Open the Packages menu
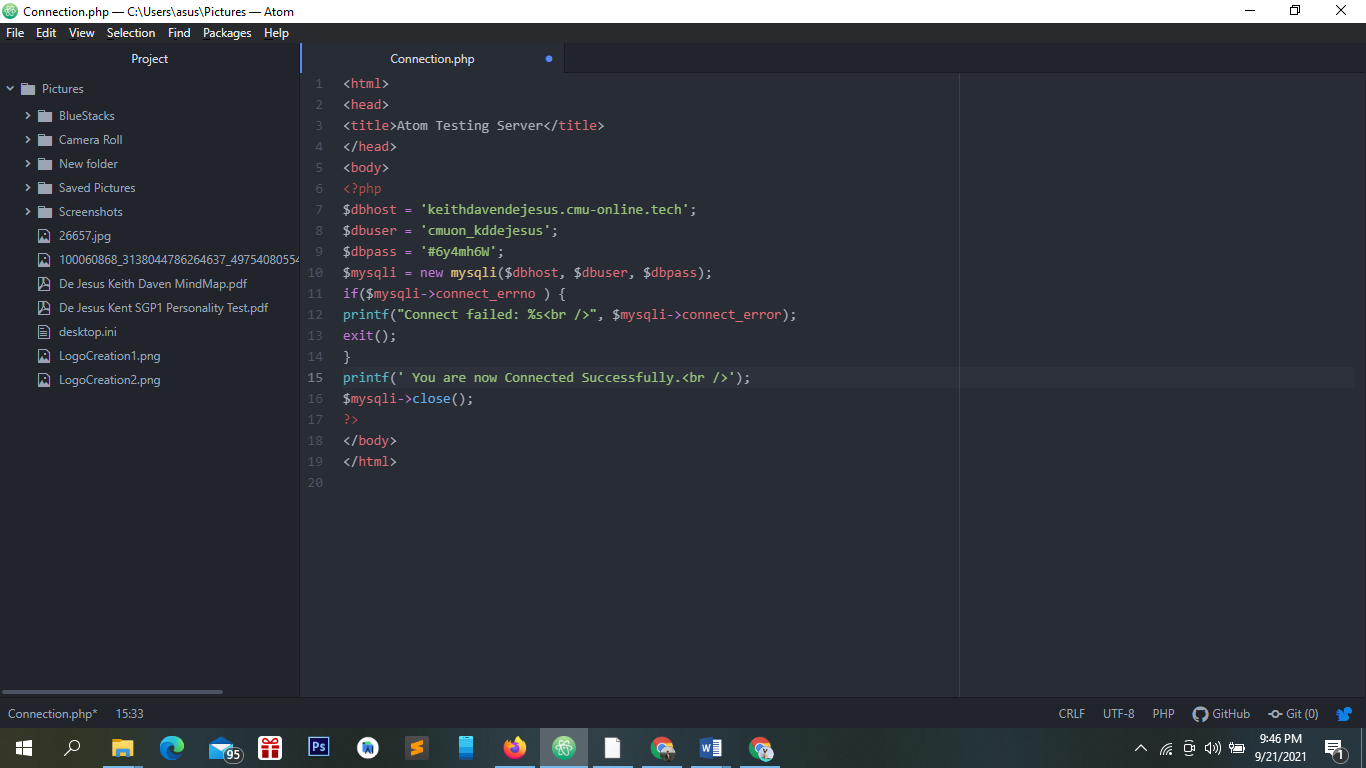Viewport: 1366px width, 768px height. [x=227, y=33]
